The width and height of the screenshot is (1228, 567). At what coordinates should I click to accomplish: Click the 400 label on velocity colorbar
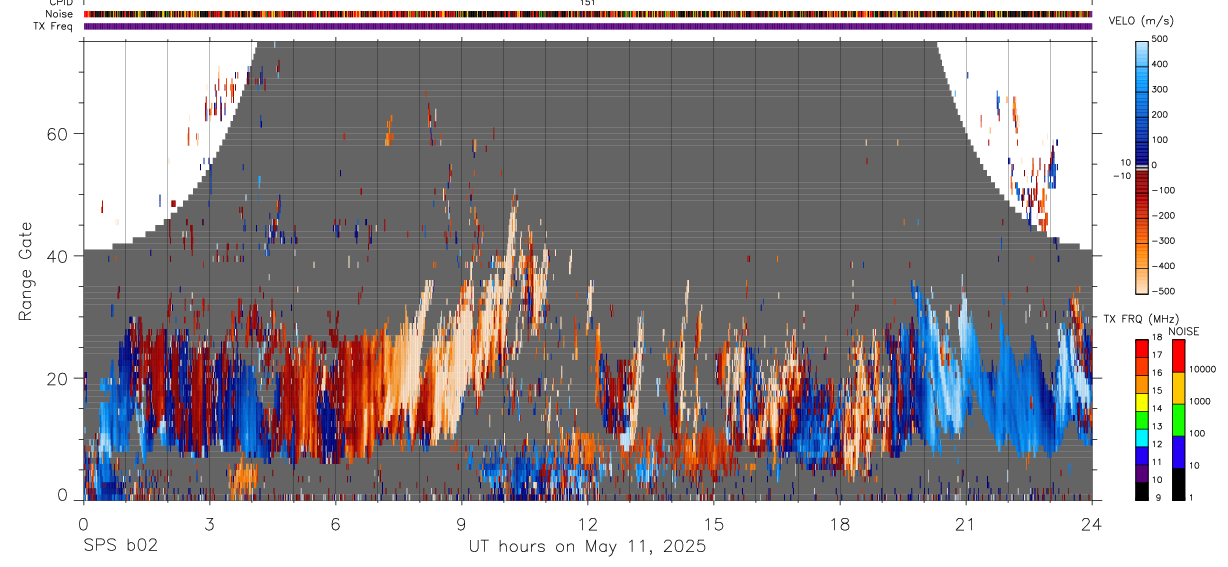[x=1161, y=64]
